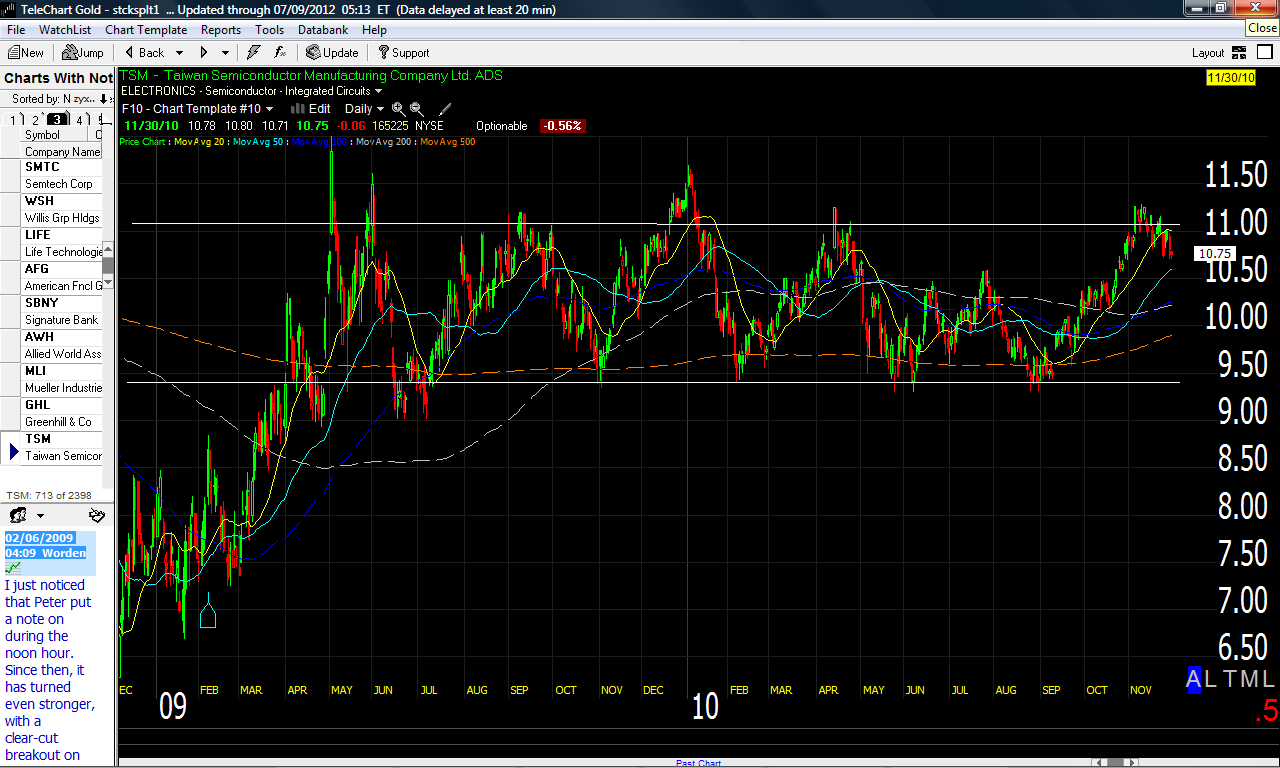
Task: Open Support from the toolbar
Action: [x=404, y=53]
